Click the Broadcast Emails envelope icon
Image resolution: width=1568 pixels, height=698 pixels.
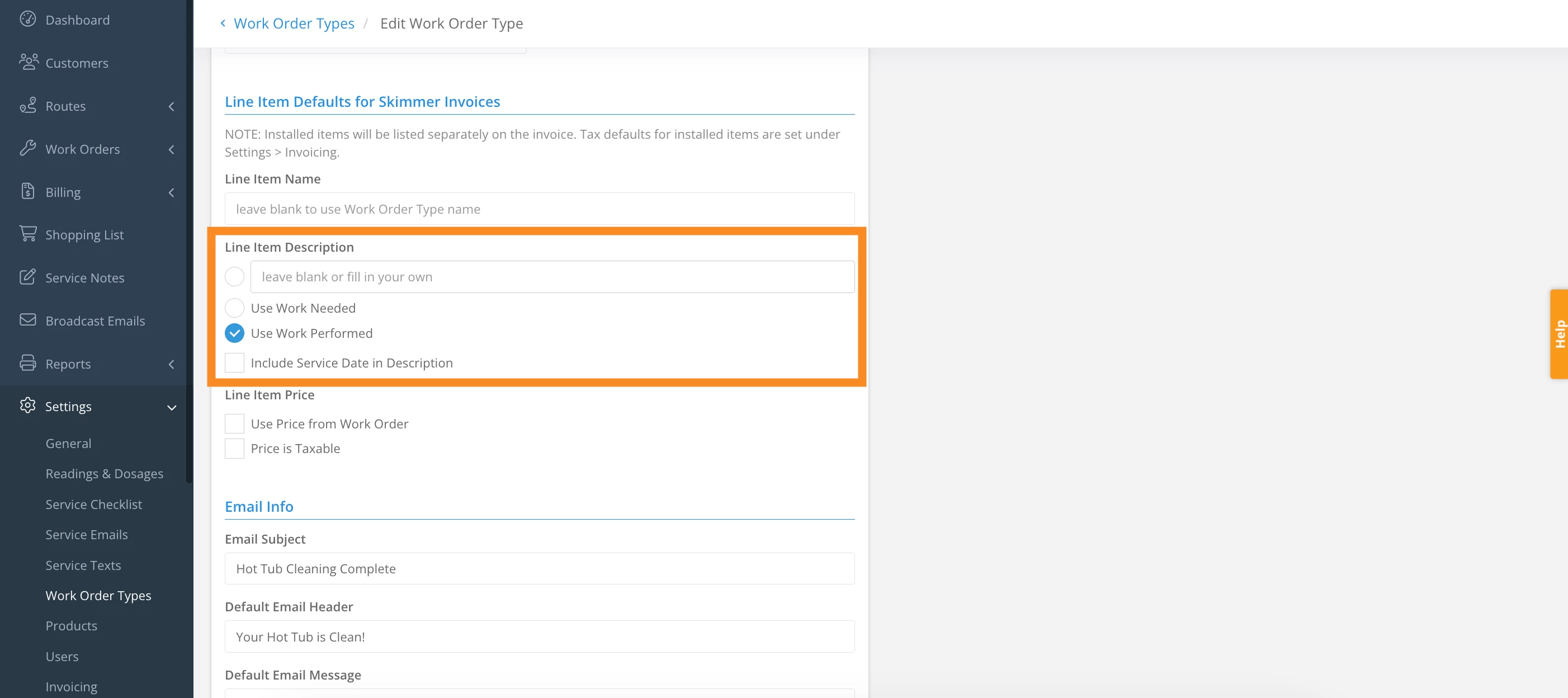coord(27,319)
